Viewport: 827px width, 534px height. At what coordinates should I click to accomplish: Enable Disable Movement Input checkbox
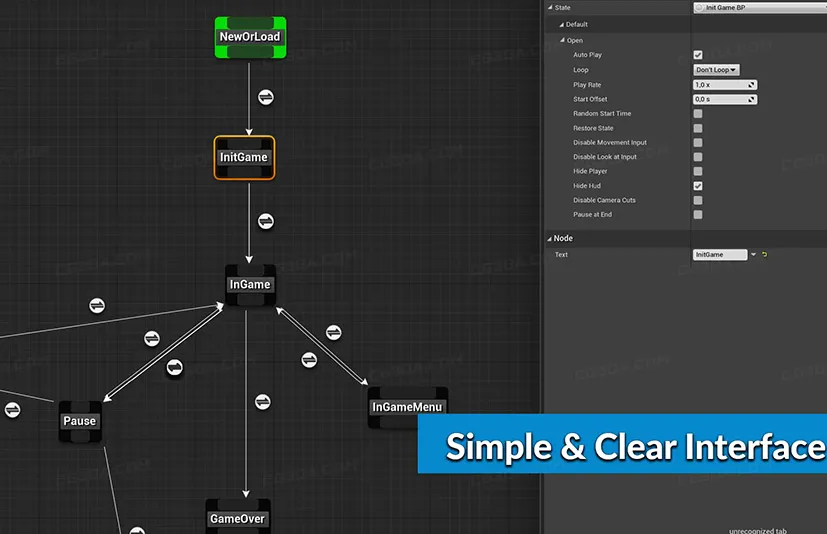698,142
